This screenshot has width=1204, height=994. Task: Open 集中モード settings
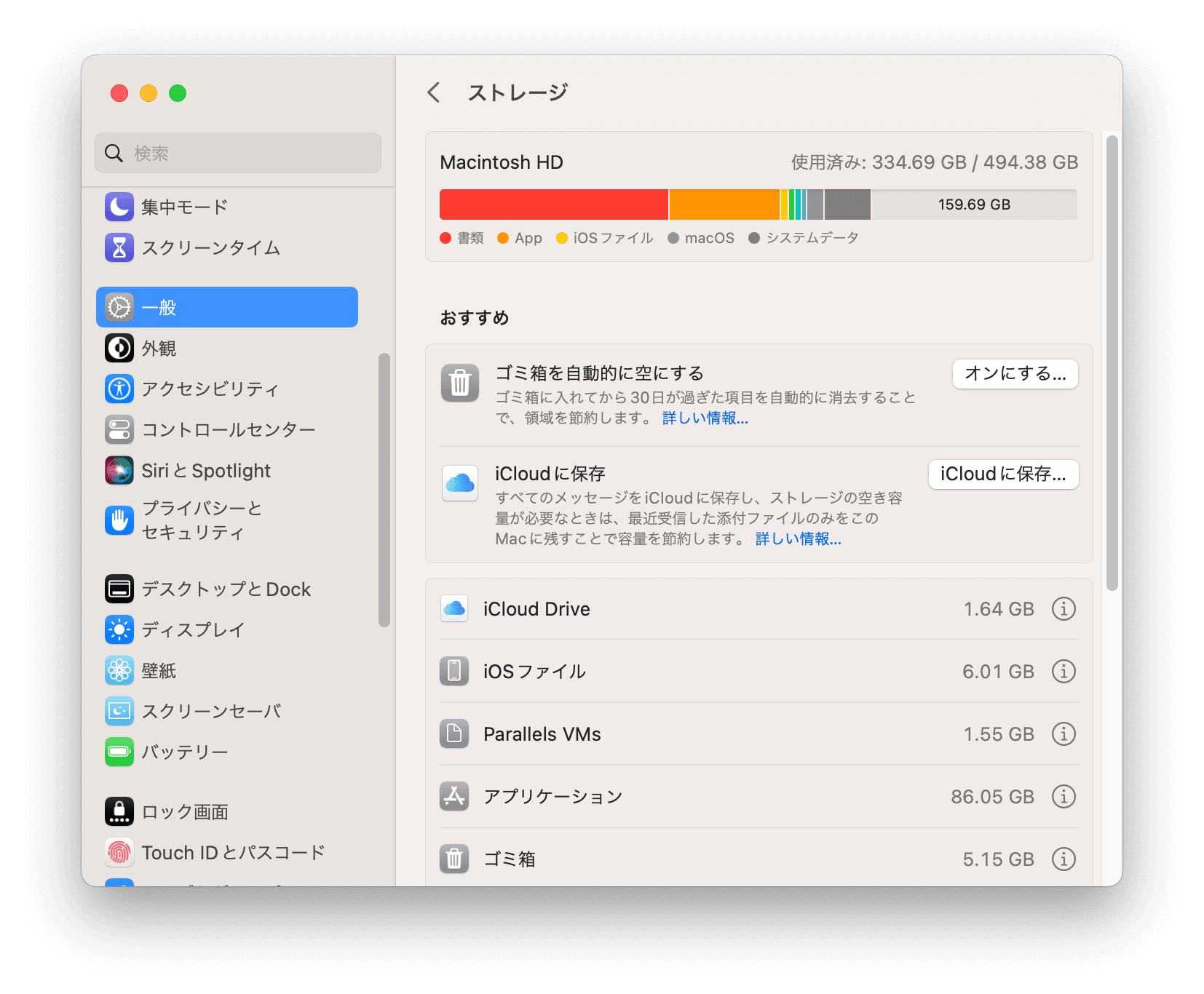227,207
